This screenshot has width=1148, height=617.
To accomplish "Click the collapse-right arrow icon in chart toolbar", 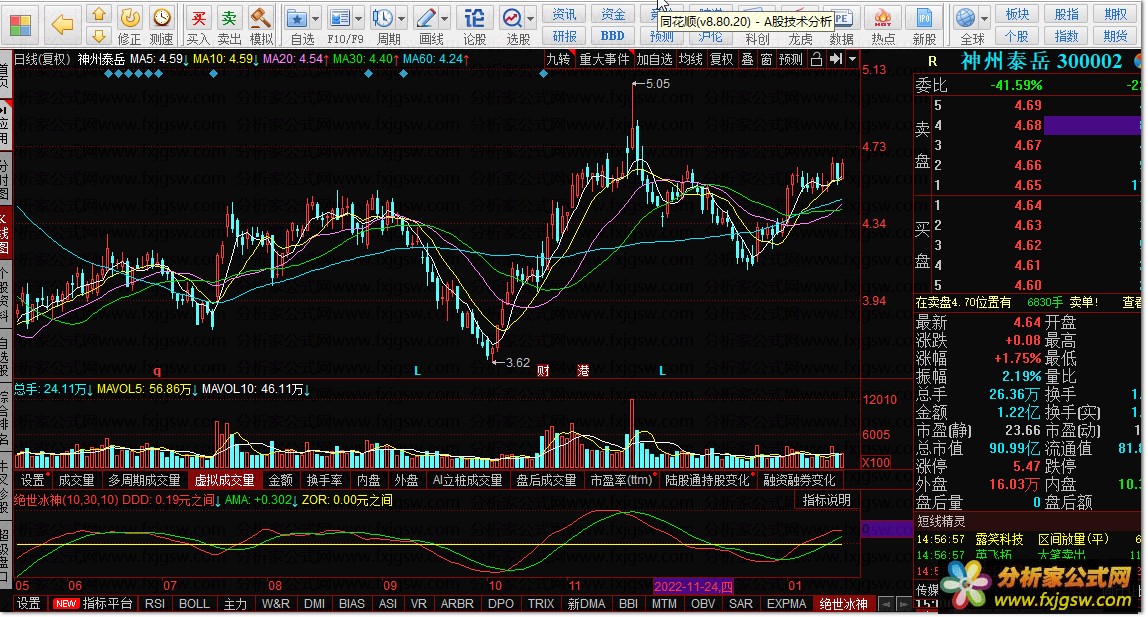I will 835,59.
